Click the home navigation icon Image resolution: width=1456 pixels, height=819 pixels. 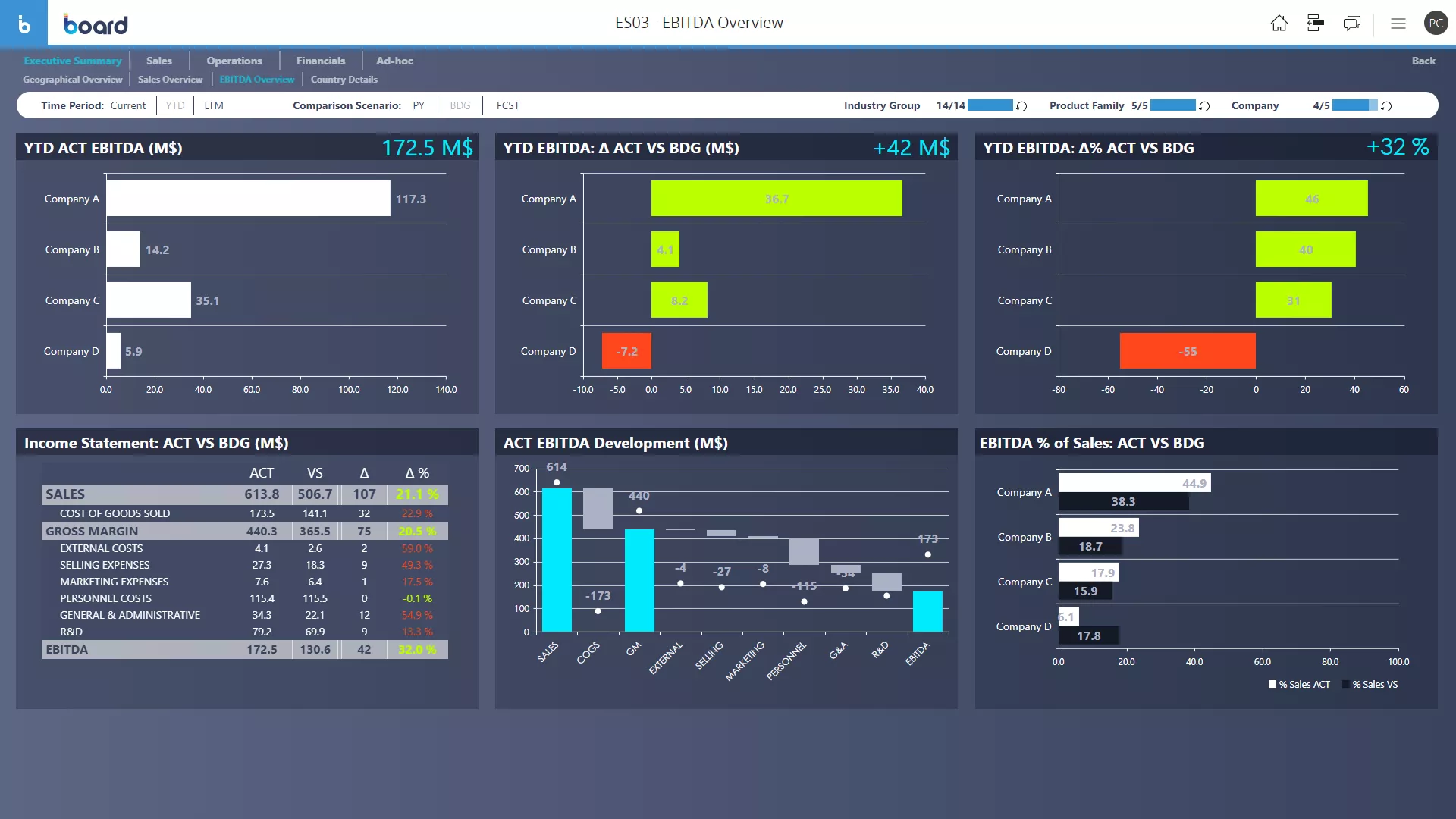coord(1279,22)
